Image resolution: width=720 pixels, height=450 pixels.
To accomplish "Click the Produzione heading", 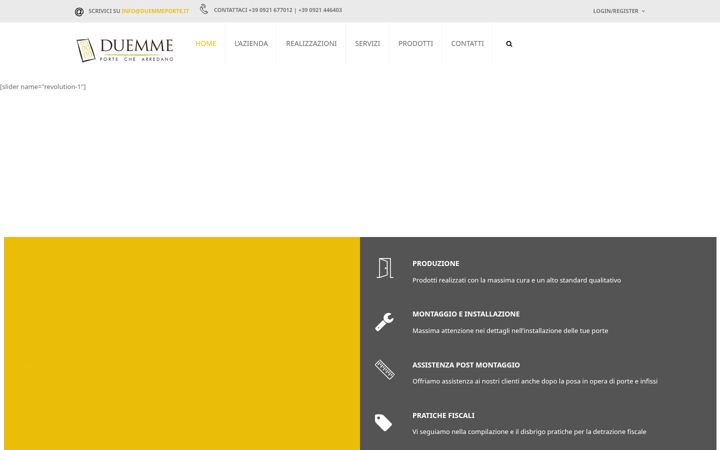I will [436, 264].
